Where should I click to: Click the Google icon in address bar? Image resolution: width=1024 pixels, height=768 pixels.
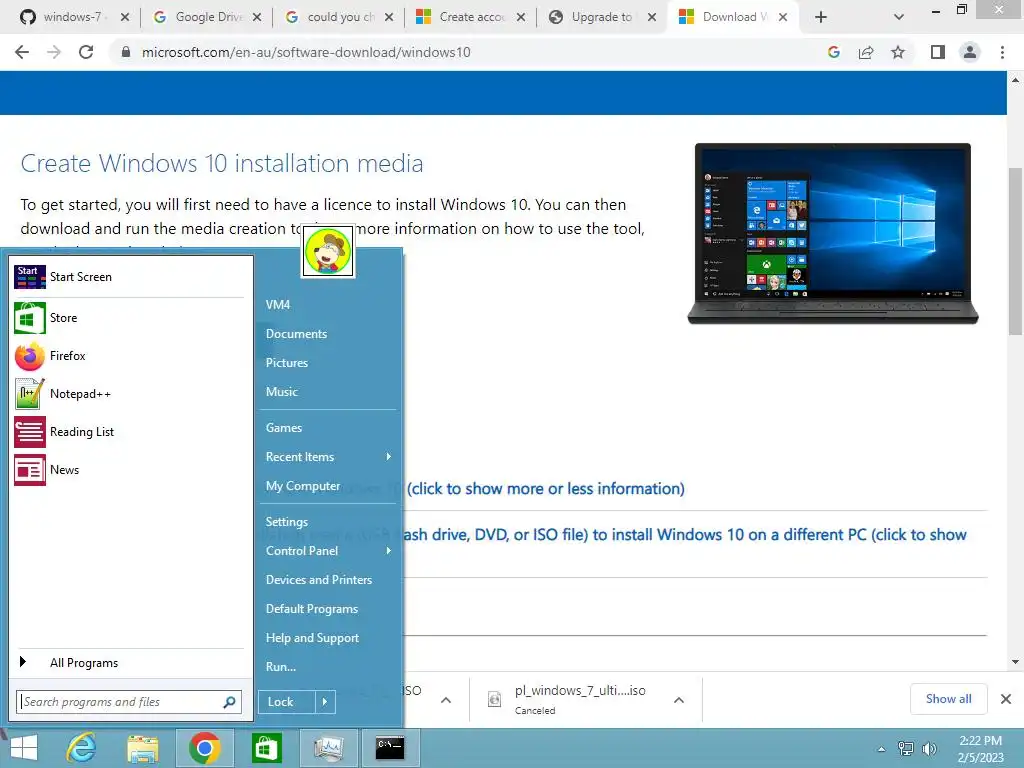(x=834, y=52)
